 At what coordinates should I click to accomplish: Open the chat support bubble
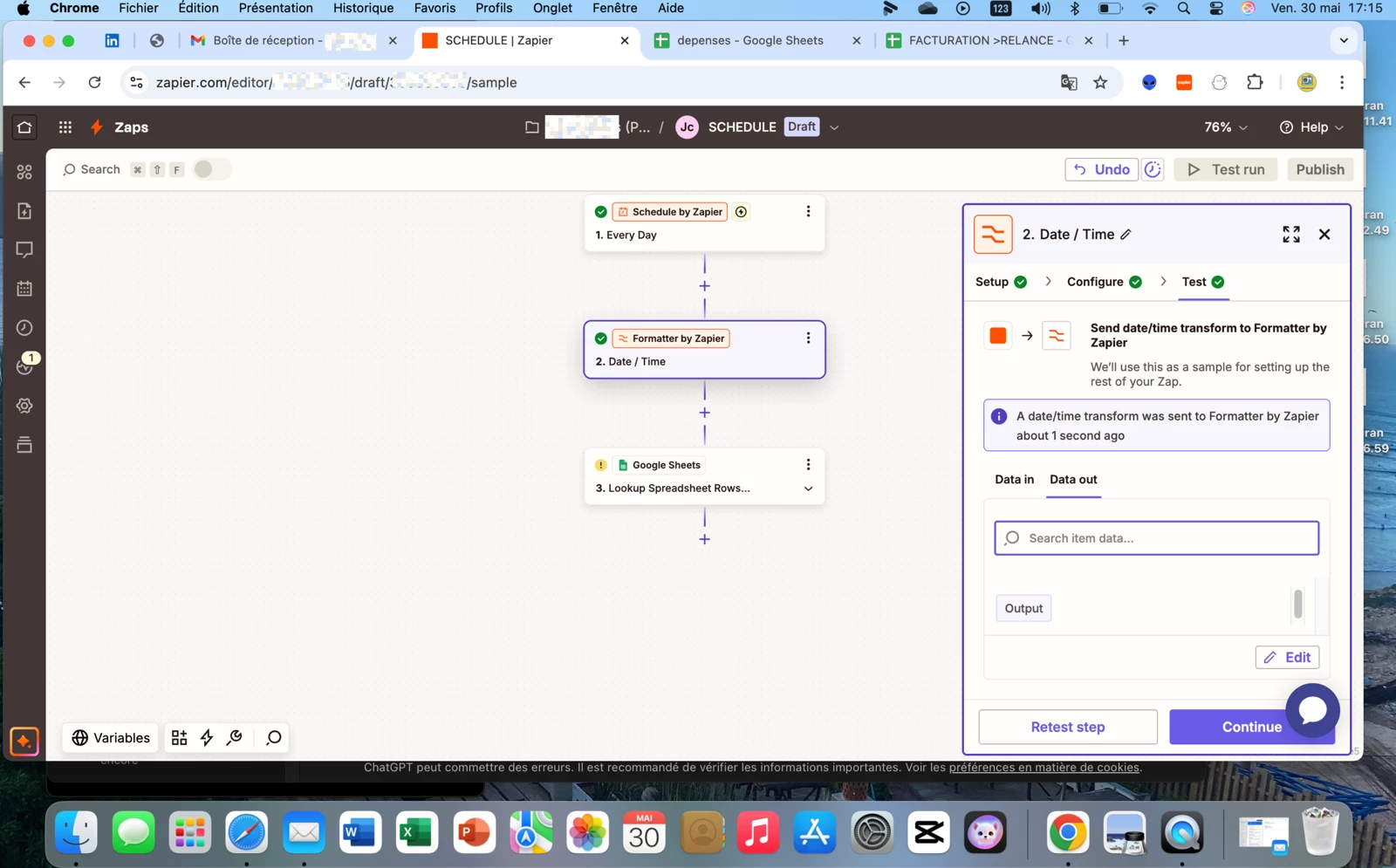(1312, 710)
